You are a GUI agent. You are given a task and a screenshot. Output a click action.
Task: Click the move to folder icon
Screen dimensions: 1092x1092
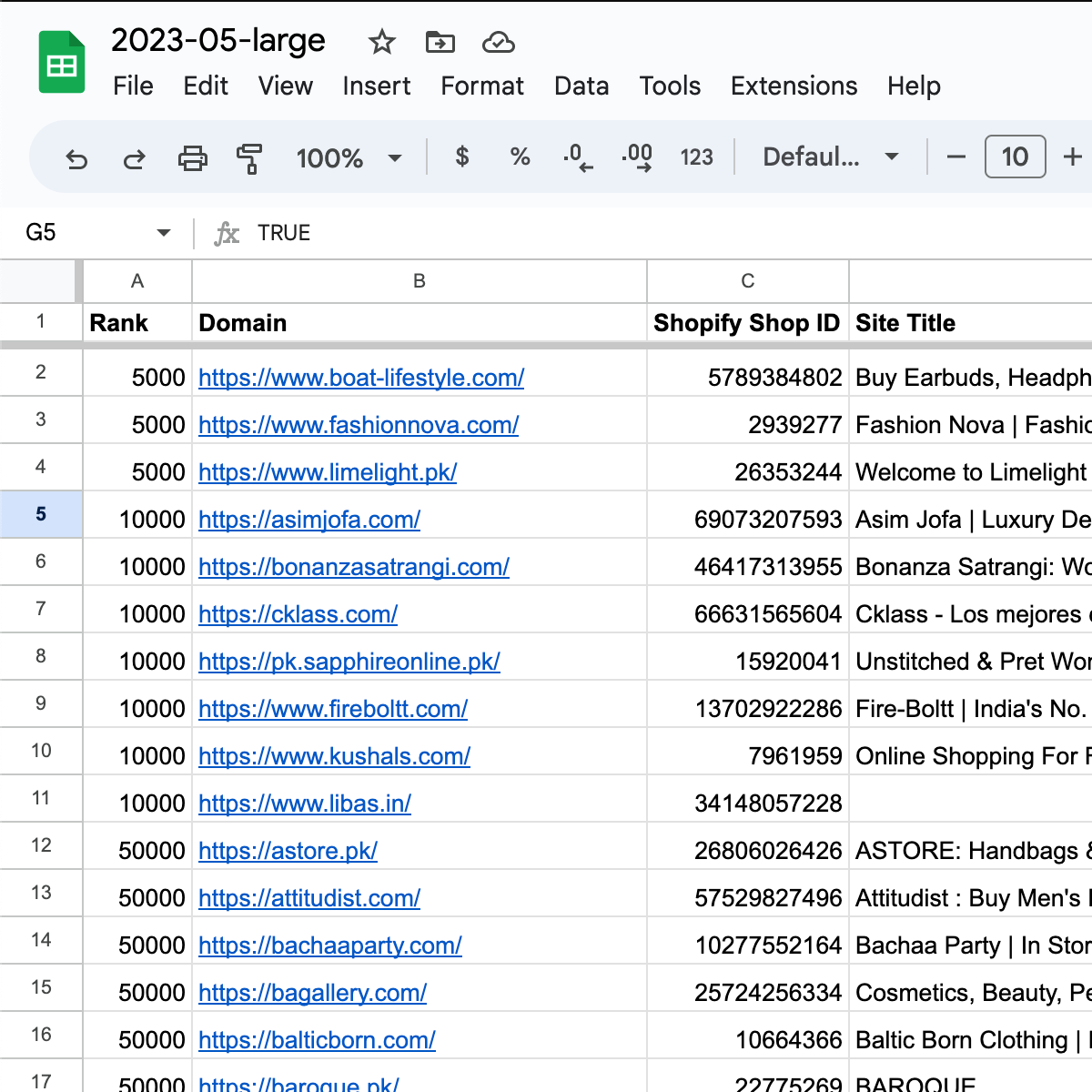[x=440, y=42]
